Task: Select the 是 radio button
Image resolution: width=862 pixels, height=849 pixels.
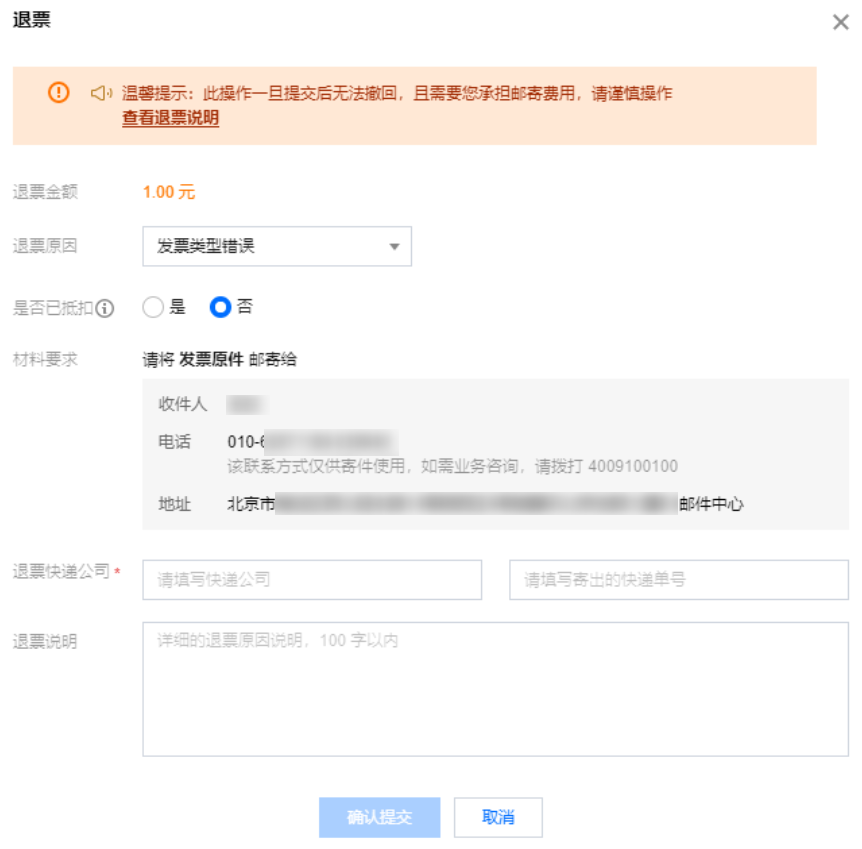Action: click(x=153, y=308)
